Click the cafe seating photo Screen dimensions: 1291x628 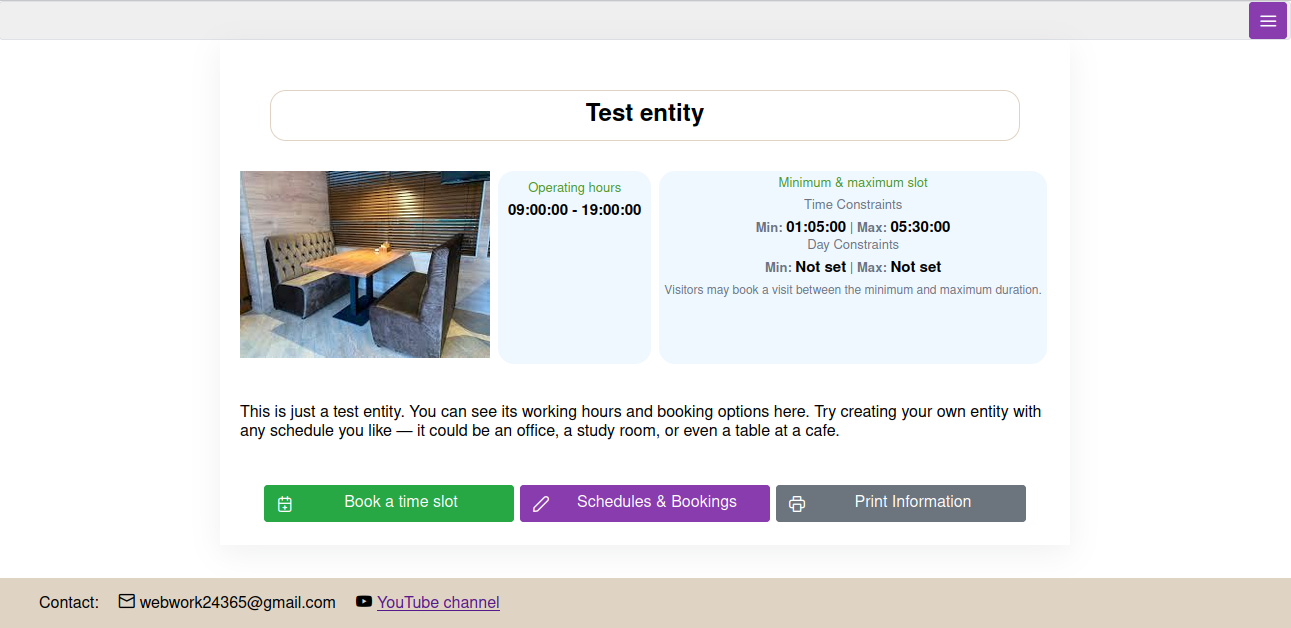(x=364, y=264)
